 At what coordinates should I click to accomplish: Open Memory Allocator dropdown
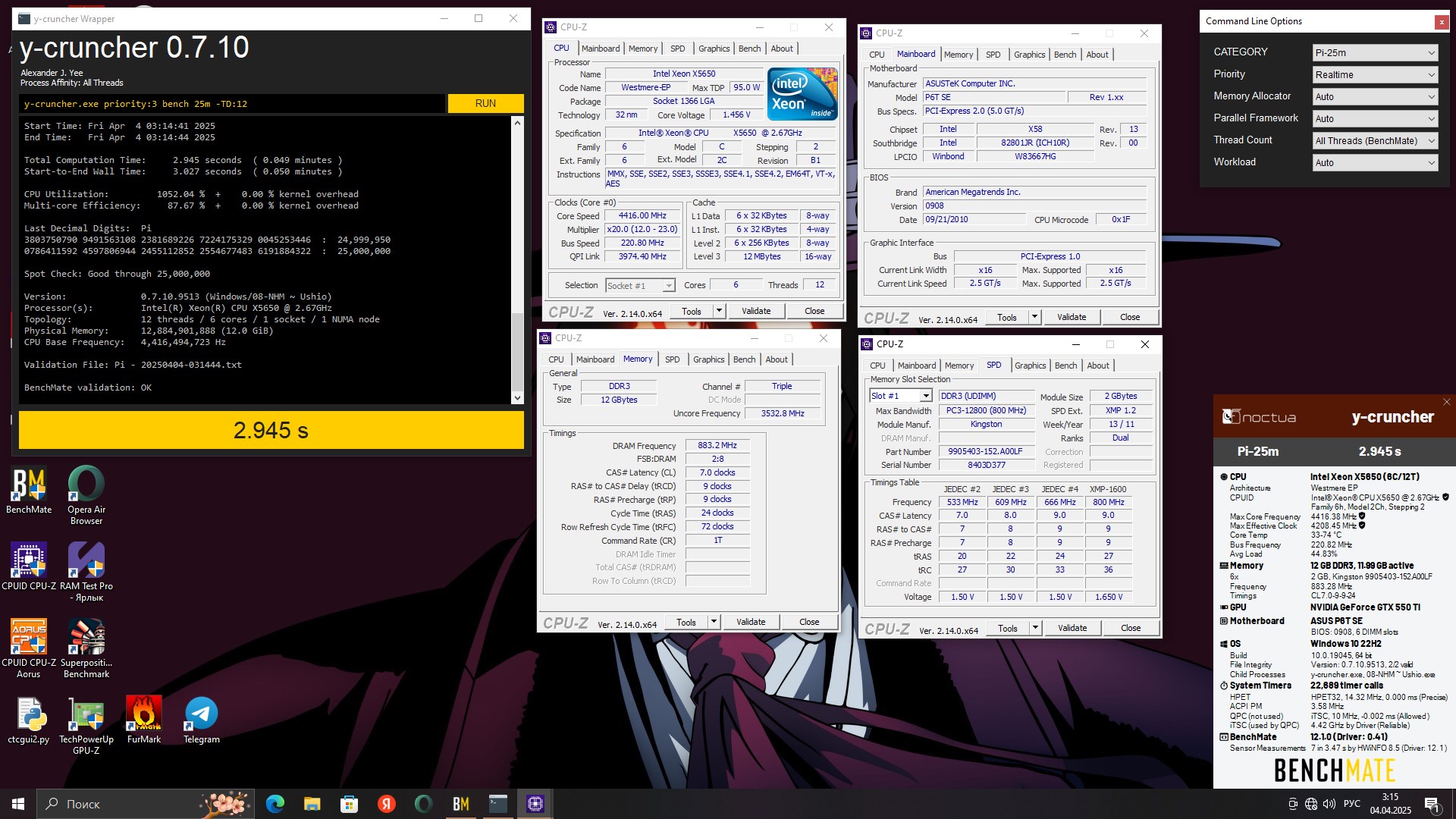coord(1375,97)
